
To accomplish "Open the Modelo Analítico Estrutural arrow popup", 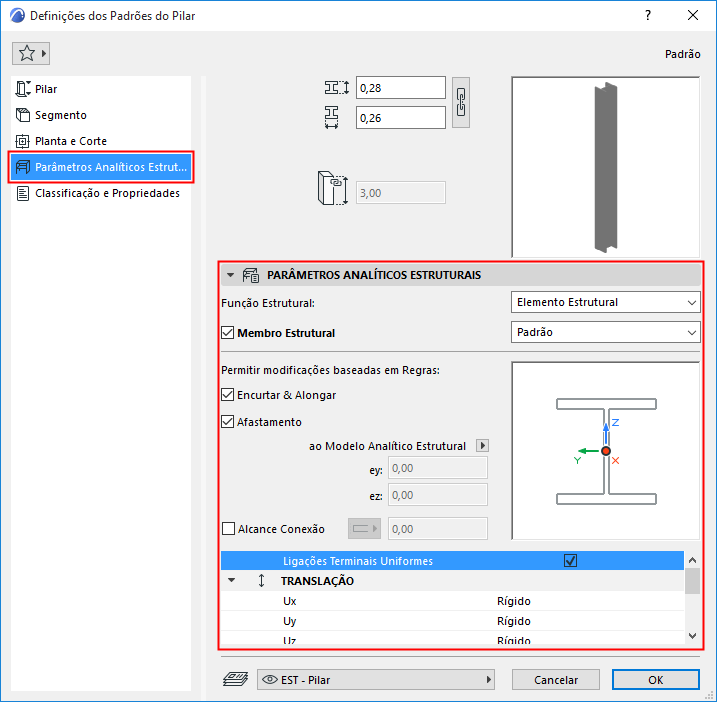I will (x=482, y=445).
